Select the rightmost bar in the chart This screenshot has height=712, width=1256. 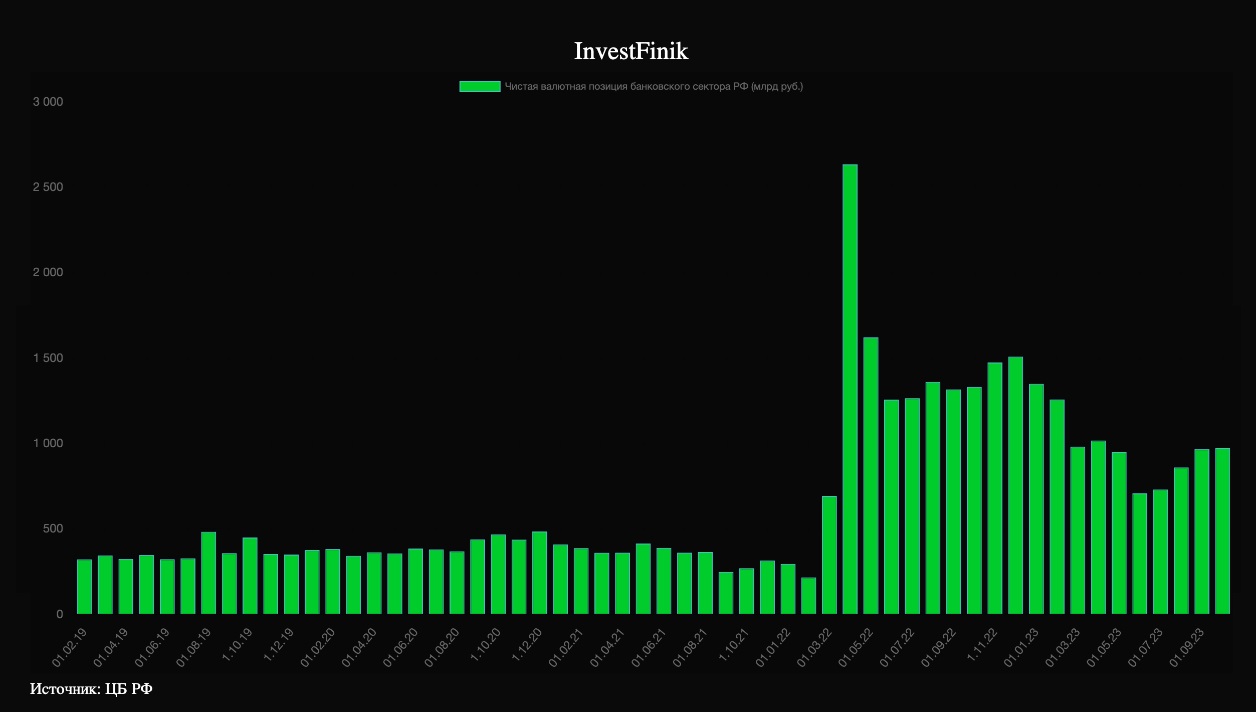click(x=1222, y=531)
